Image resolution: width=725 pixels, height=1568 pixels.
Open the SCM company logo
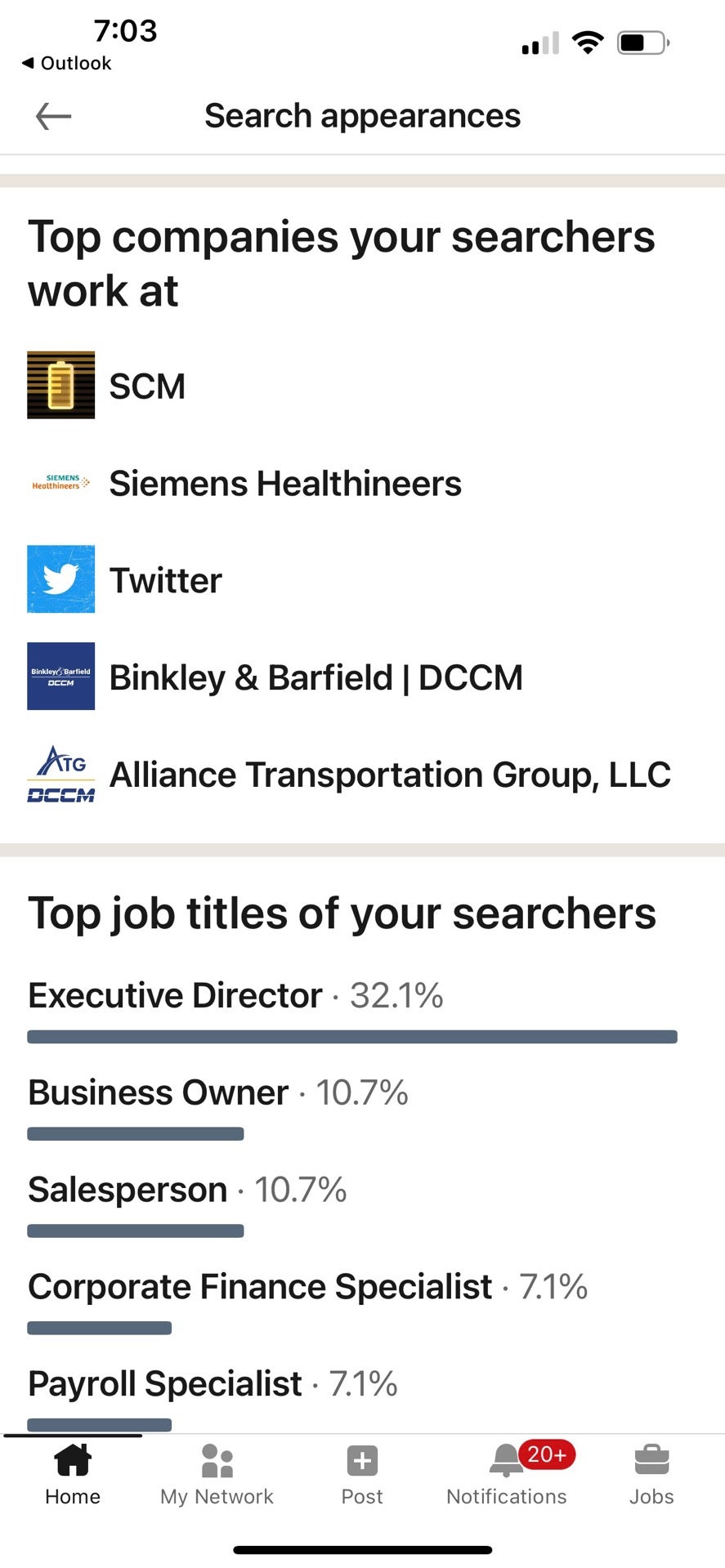[61, 385]
